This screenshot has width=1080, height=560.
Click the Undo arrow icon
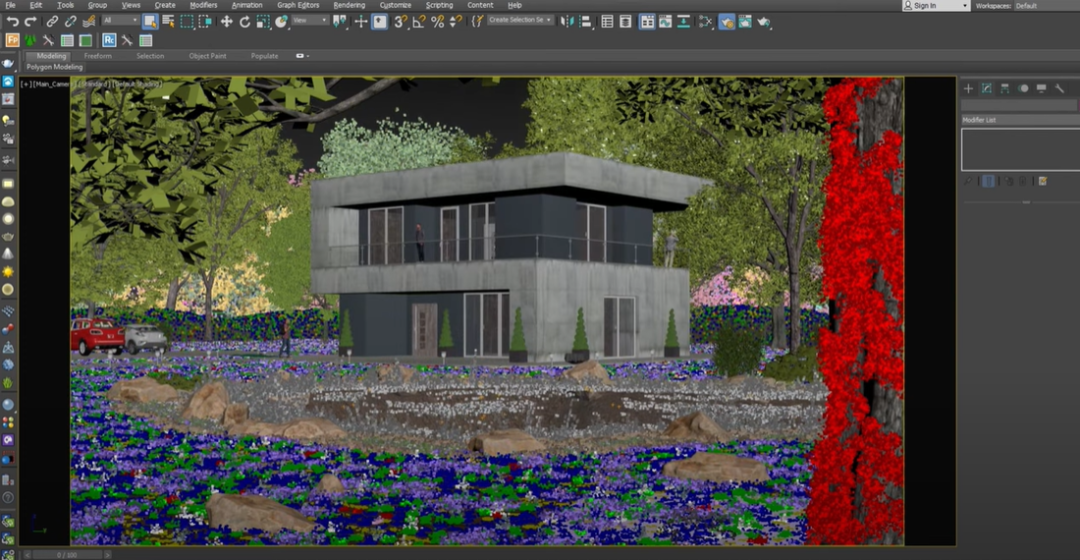tap(12, 21)
